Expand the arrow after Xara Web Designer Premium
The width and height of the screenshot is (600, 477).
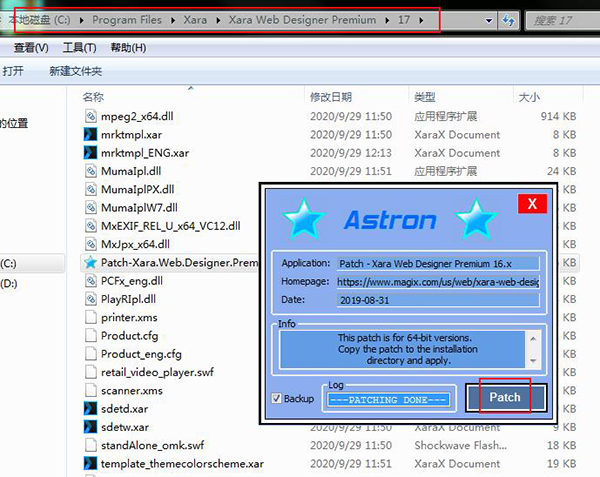pos(387,20)
